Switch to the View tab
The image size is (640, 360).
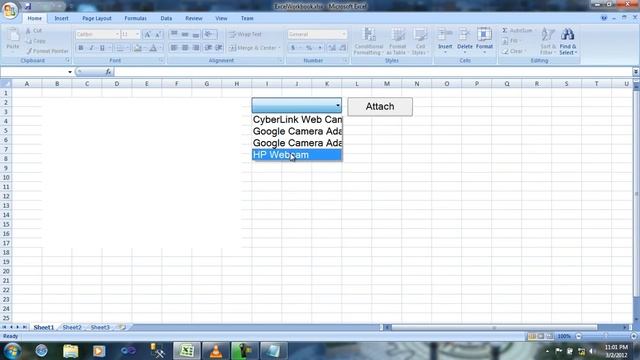(x=221, y=18)
